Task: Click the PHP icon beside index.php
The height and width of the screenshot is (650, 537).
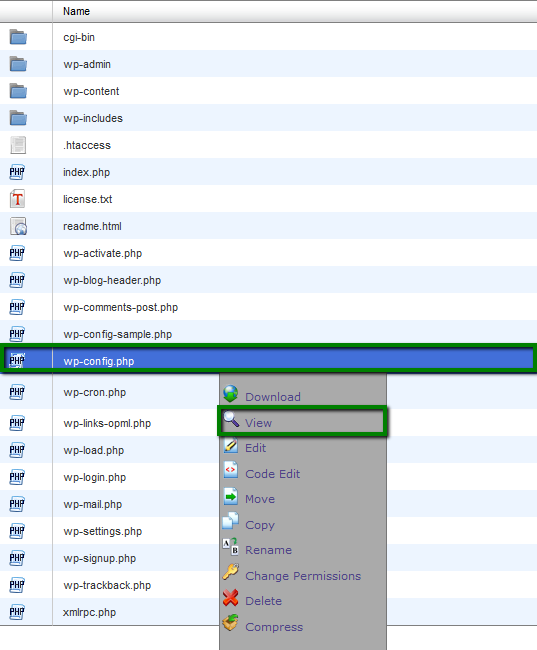Action: [17, 172]
